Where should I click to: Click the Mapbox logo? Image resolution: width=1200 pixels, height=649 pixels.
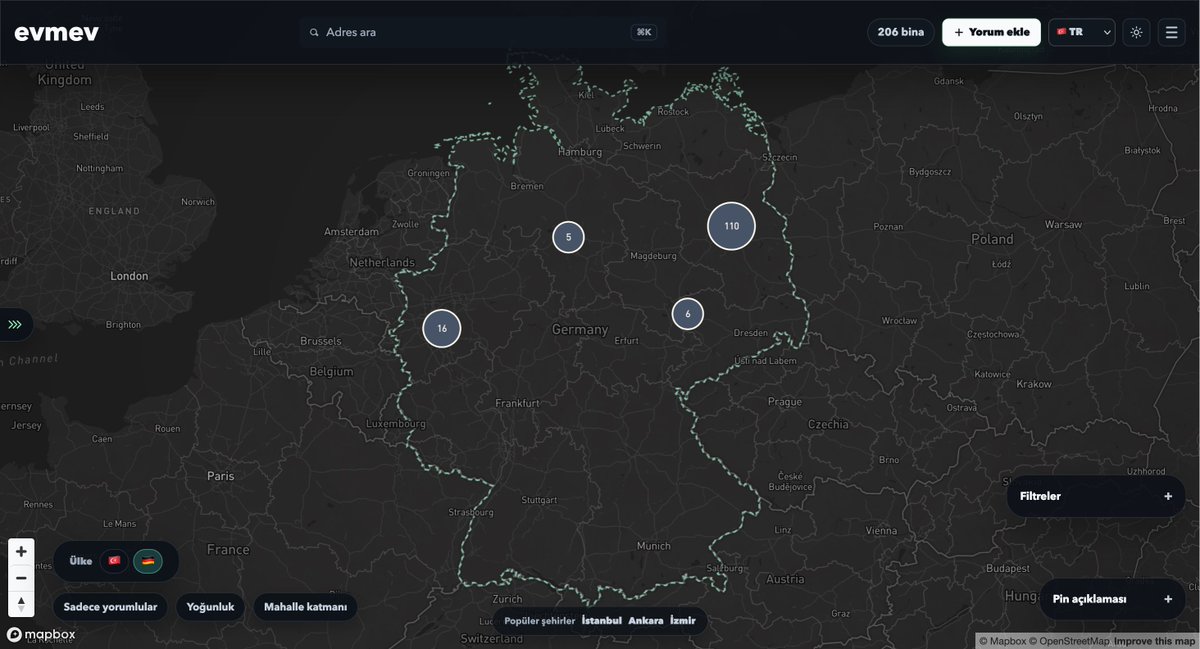(x=41, y=634)
